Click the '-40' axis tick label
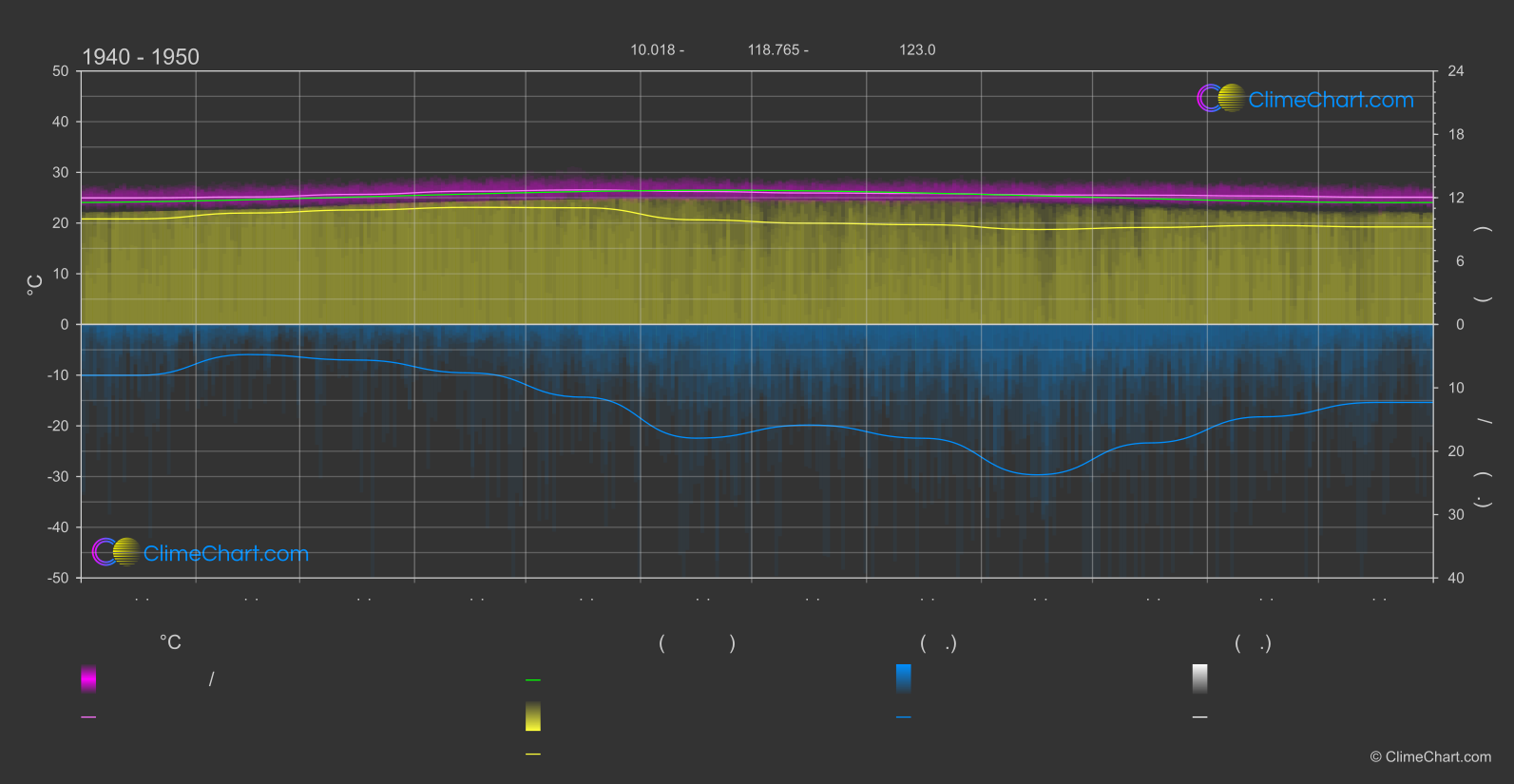Viewport: 1514px width, 784px height. pos(58,527)
